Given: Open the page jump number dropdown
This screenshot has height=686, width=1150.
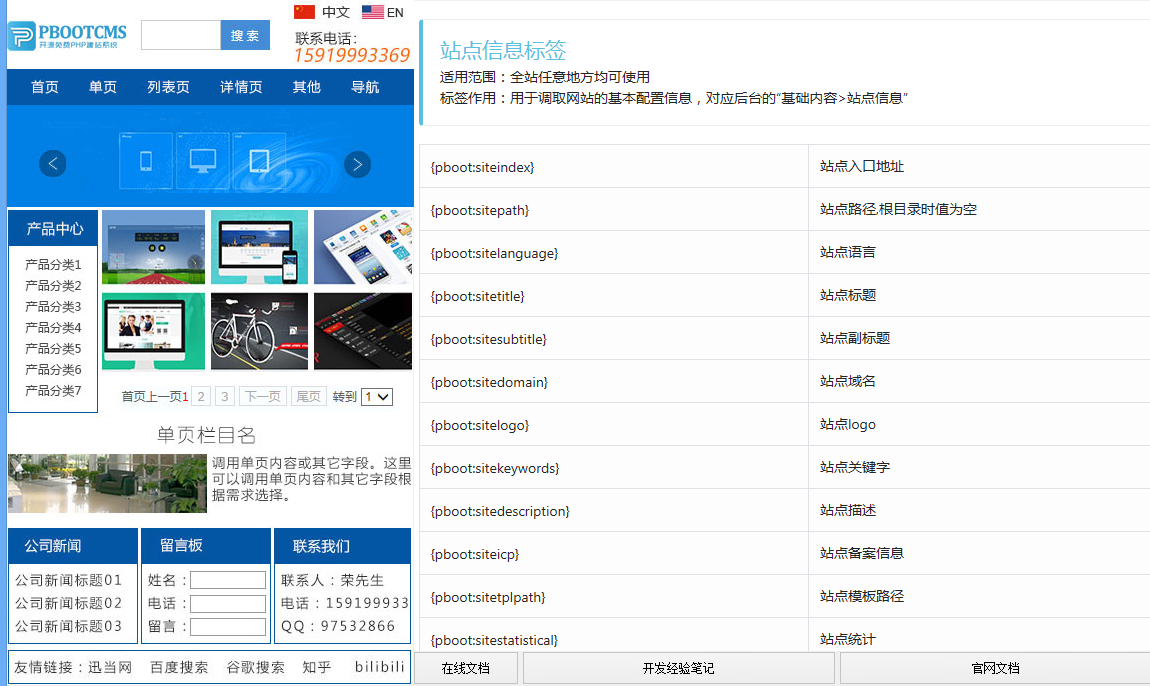Looking at the screenshot, I should 376,396.
